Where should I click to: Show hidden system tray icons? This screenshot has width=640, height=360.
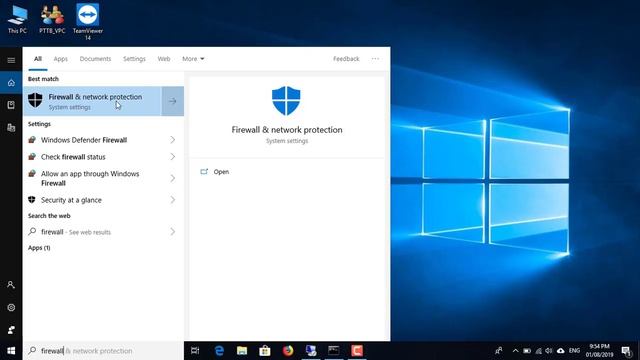click(x=516, y=351)
